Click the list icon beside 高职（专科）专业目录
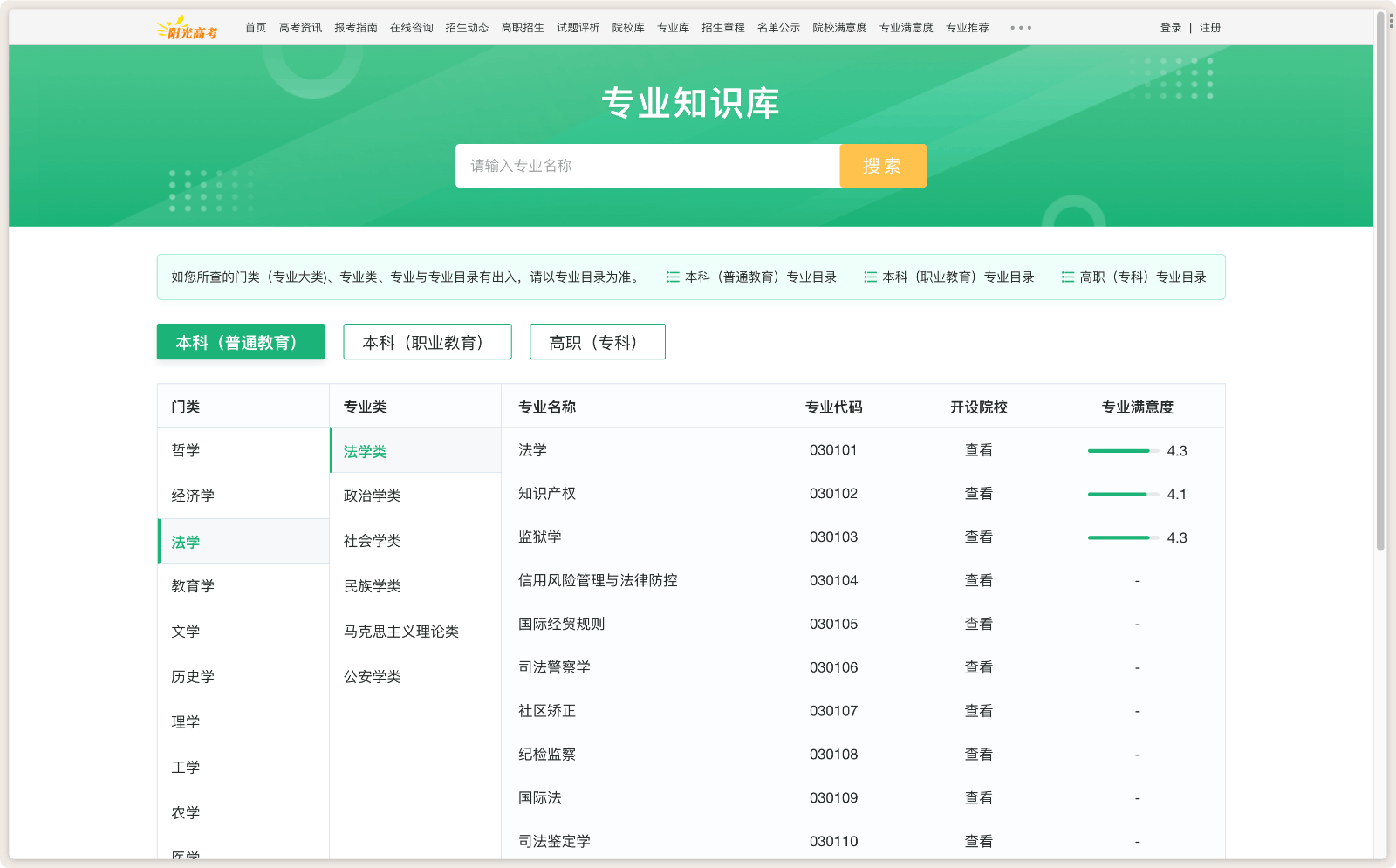This screenshot has height=868, width=1396. (1067, 277)
